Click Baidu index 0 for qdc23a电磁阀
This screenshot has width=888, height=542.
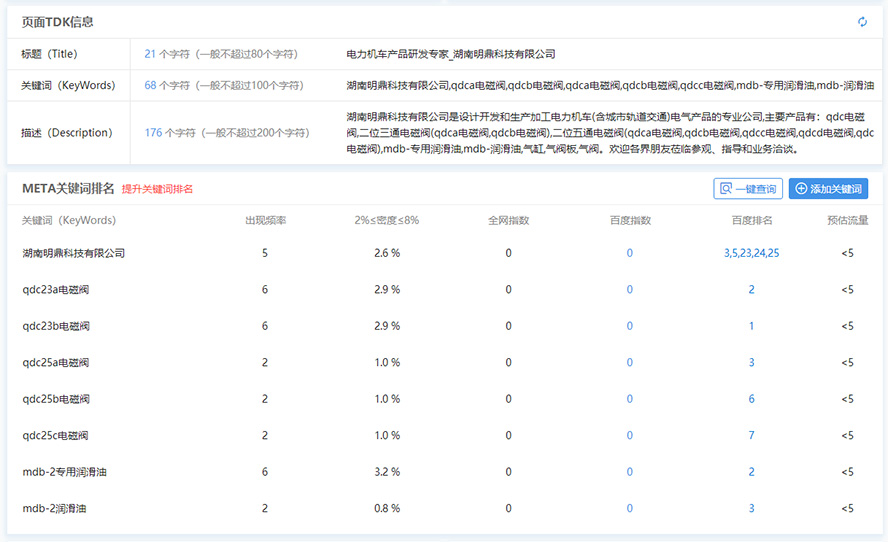(630, 289)
